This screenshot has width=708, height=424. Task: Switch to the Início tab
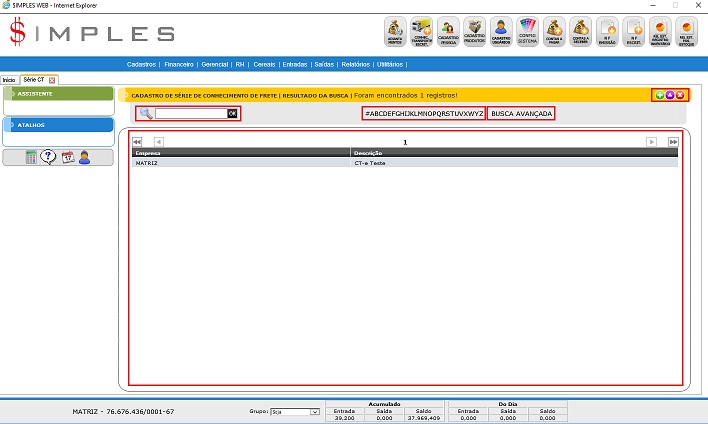[9, 79]
